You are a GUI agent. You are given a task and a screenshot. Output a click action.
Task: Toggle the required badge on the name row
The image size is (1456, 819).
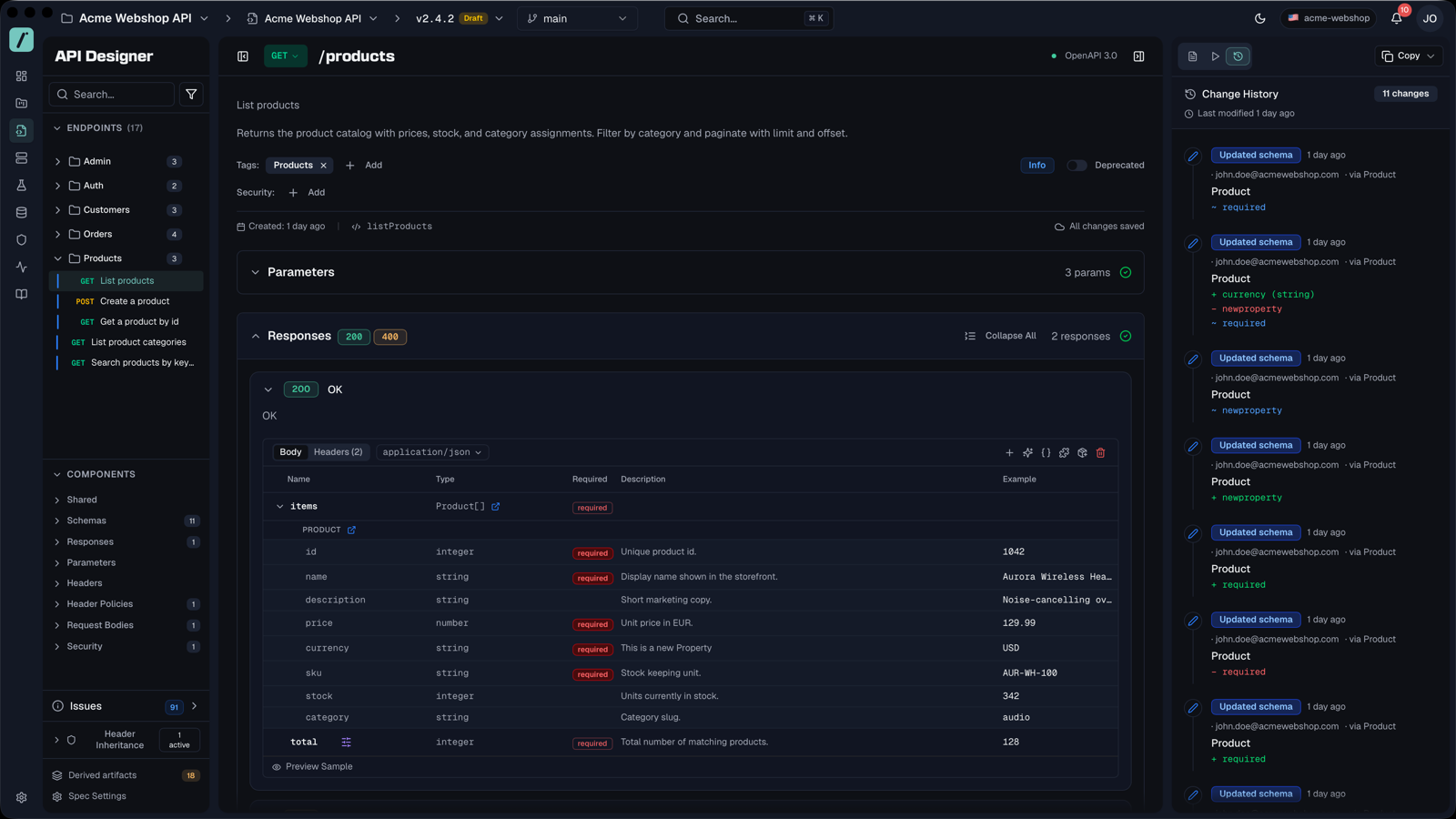[591, 578]
